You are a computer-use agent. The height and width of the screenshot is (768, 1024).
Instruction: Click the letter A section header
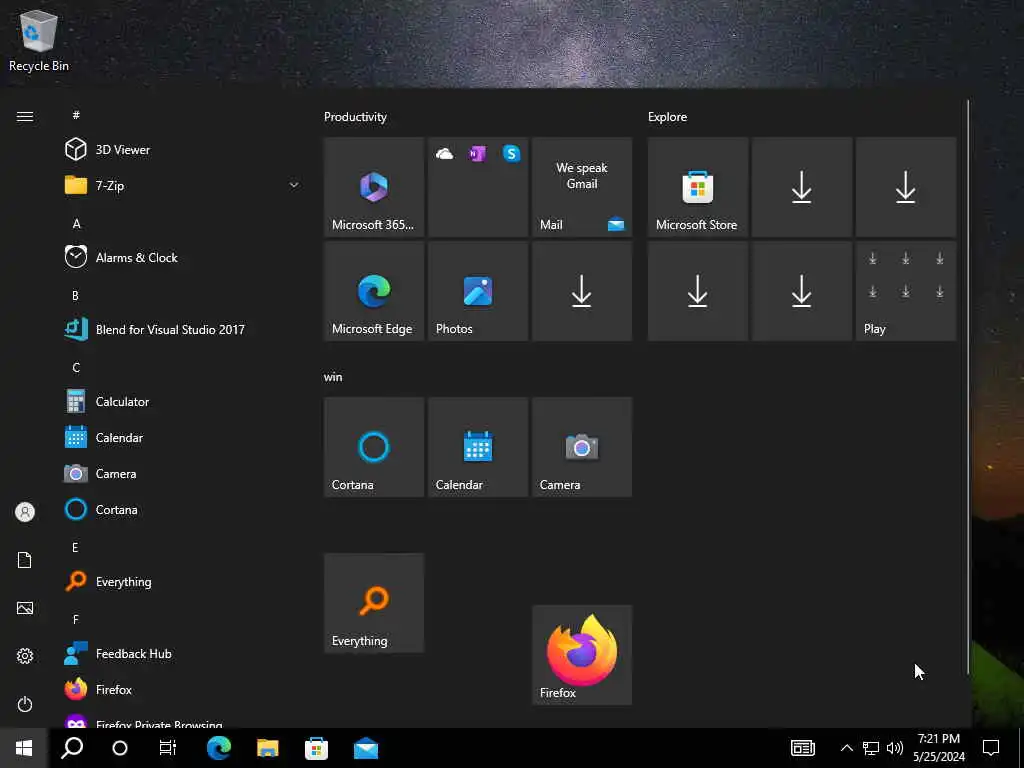click(76, 223)
